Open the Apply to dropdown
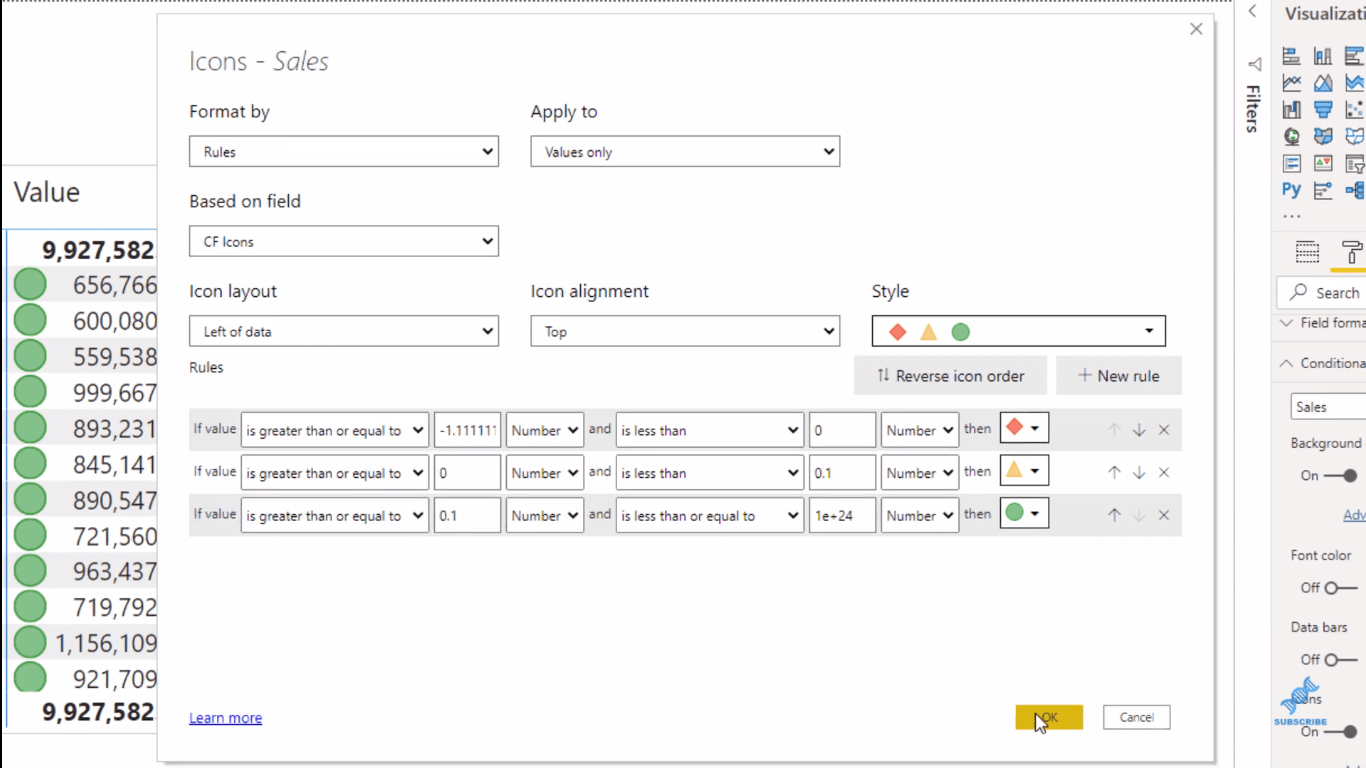1366x768 pixels. (685, 152)
